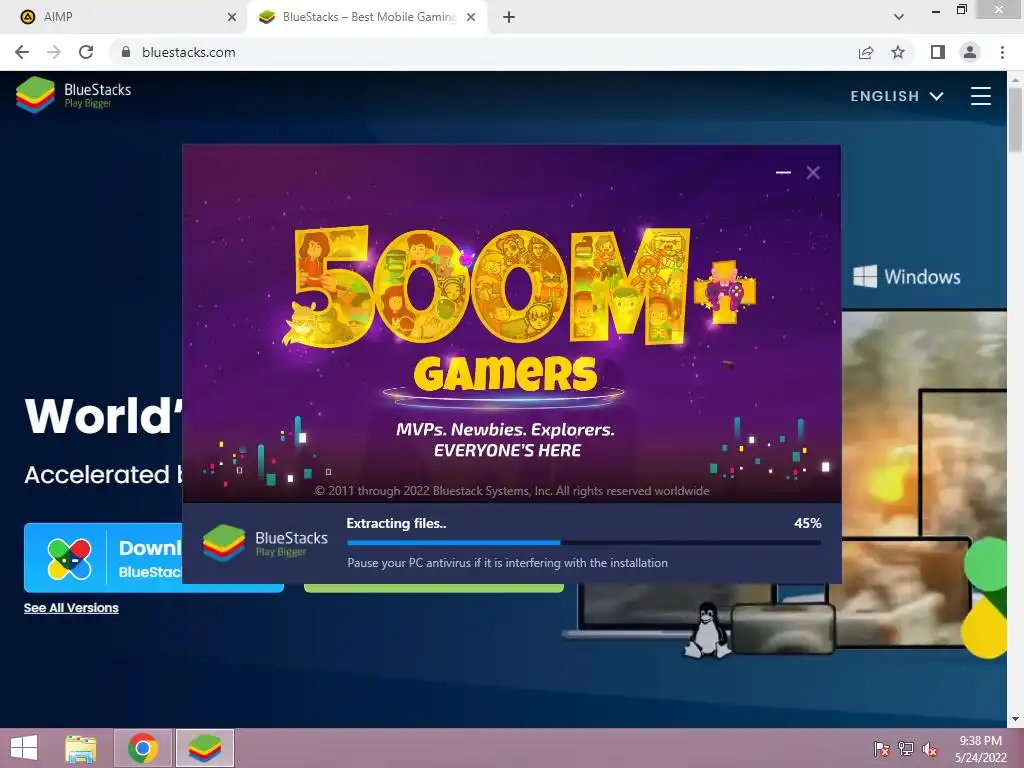Open Chrome side panel

point(938,52)
